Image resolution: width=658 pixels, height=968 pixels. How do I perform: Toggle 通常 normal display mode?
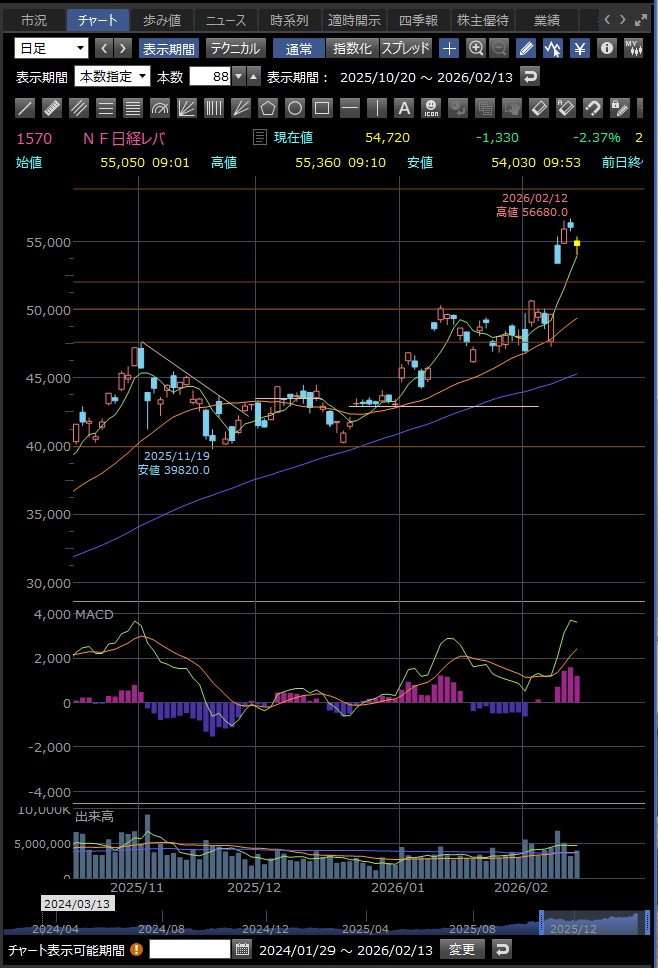click(x=298, y=48)
